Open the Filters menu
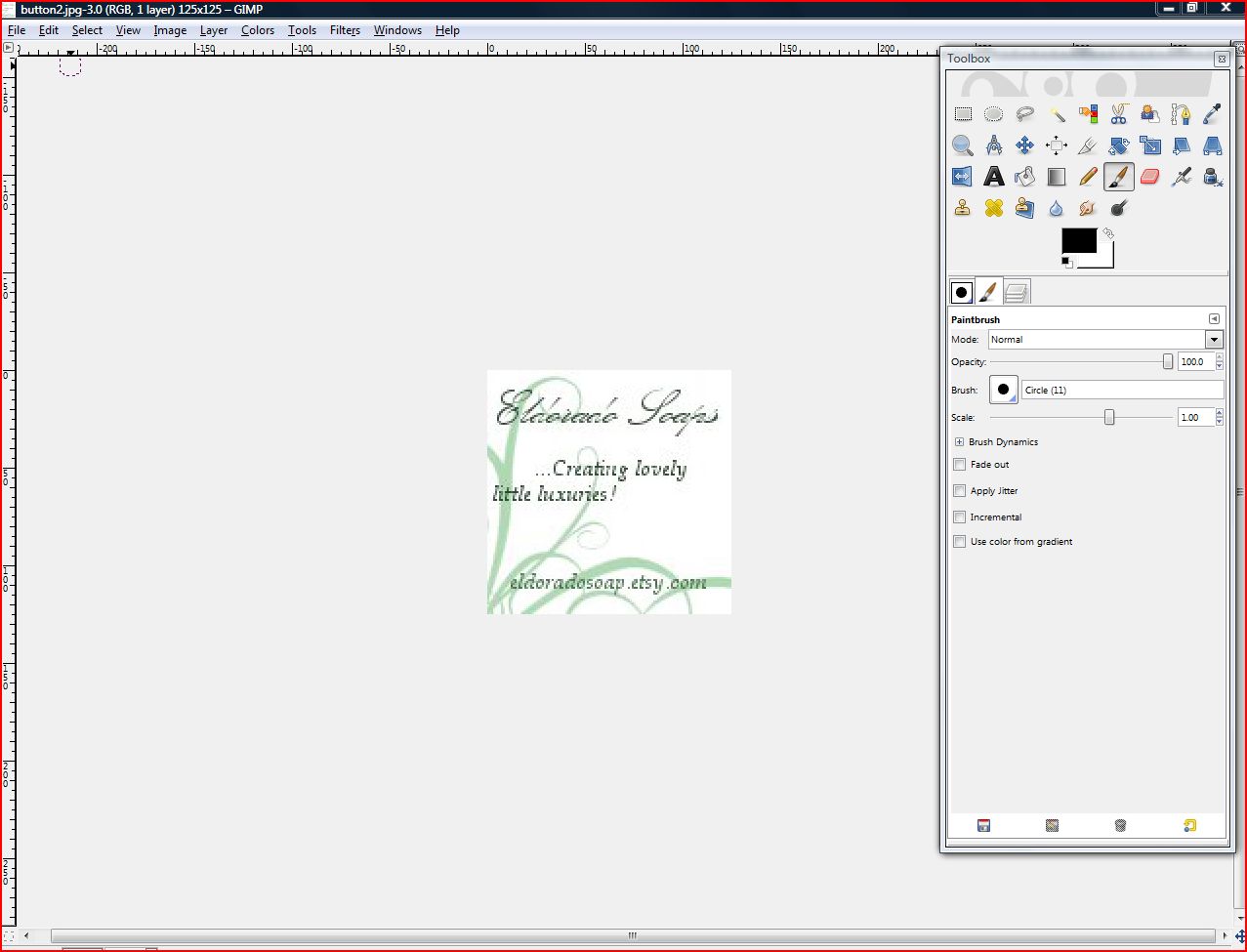Viewport: 1247px width, 952px height. click(x=345, y=30)
